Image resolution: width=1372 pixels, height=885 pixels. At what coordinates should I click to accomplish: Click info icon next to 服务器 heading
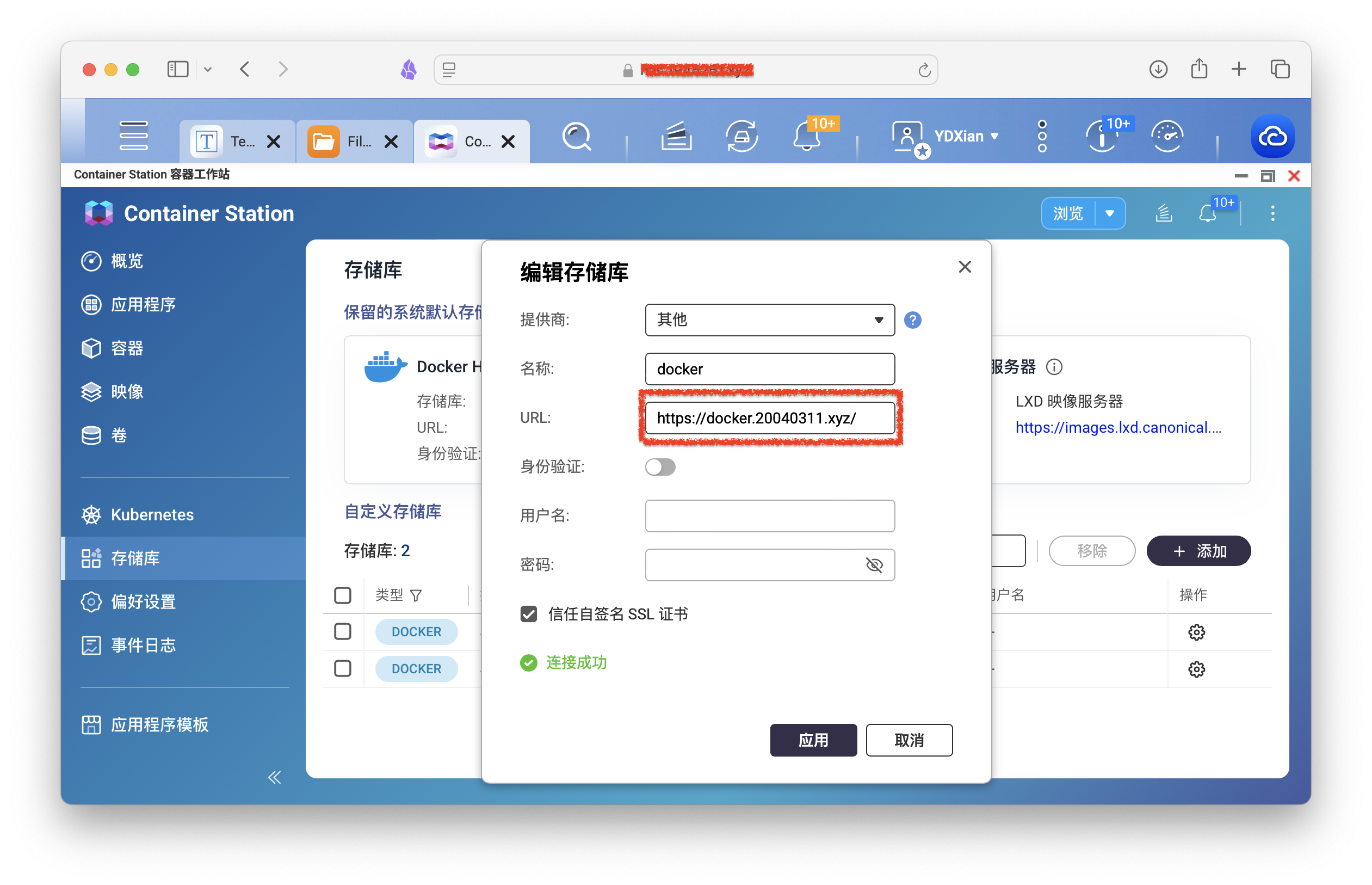(1054, 367)
